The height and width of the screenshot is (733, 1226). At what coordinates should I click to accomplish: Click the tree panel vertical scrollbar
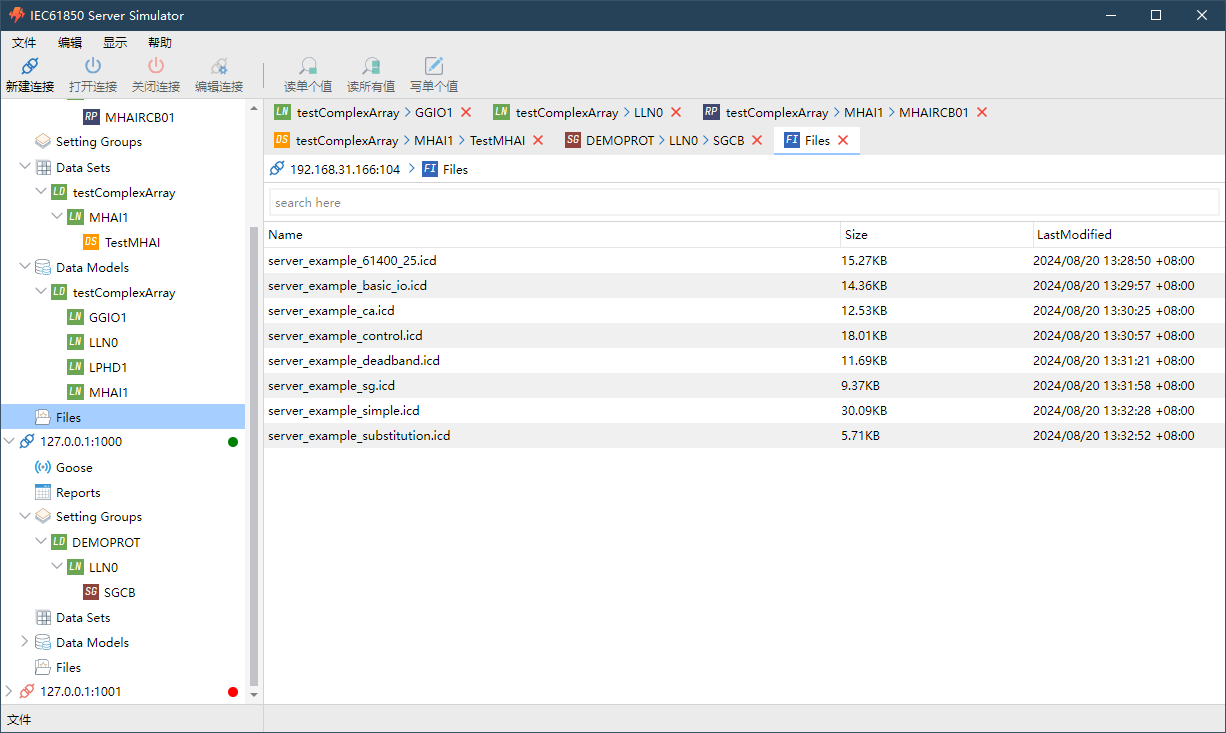[x=253, y=450]
